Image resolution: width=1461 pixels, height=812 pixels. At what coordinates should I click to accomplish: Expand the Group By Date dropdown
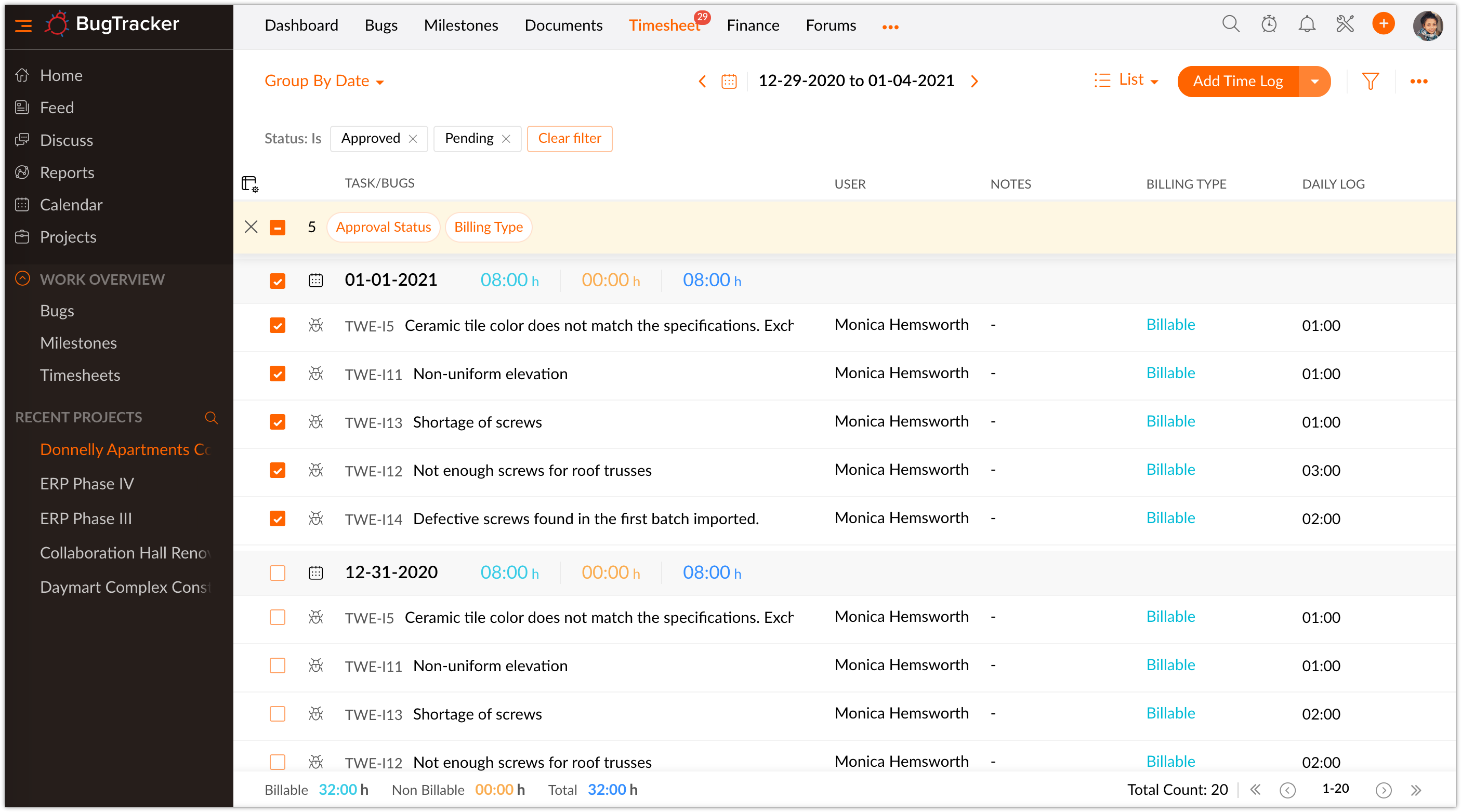[x=324, y=81]
